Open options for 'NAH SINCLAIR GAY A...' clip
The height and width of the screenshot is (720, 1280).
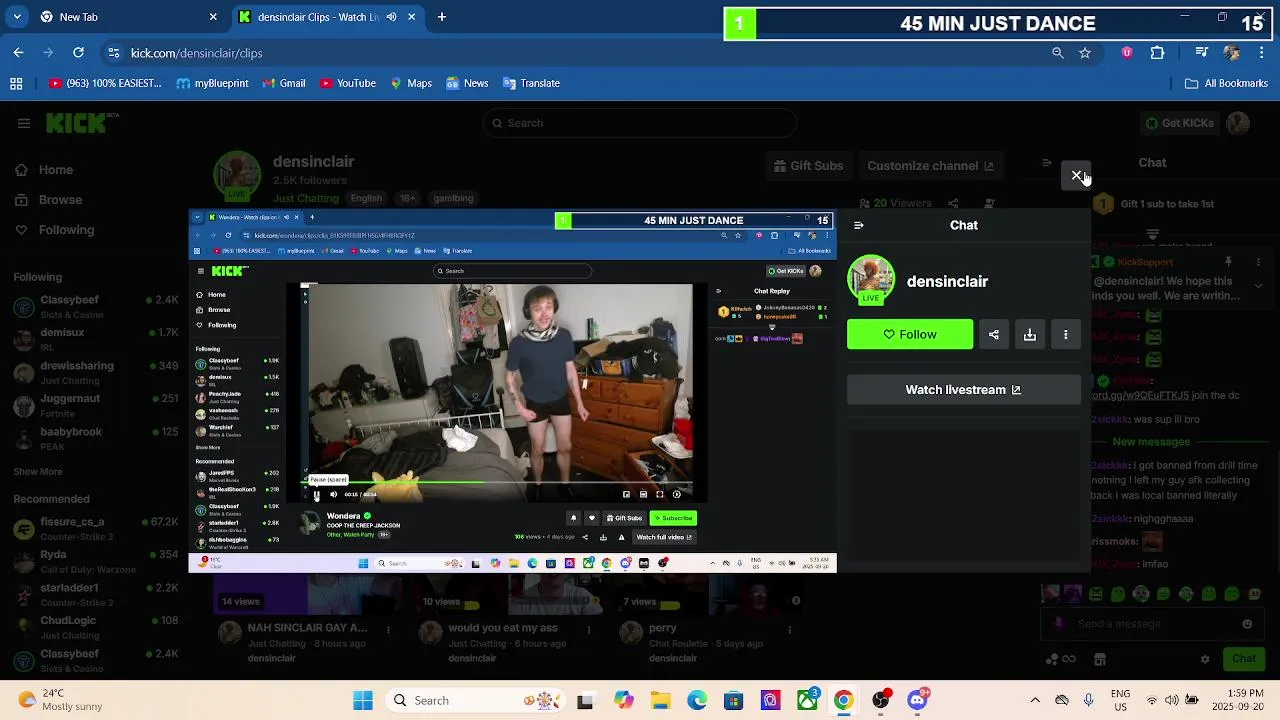[389, 630]
